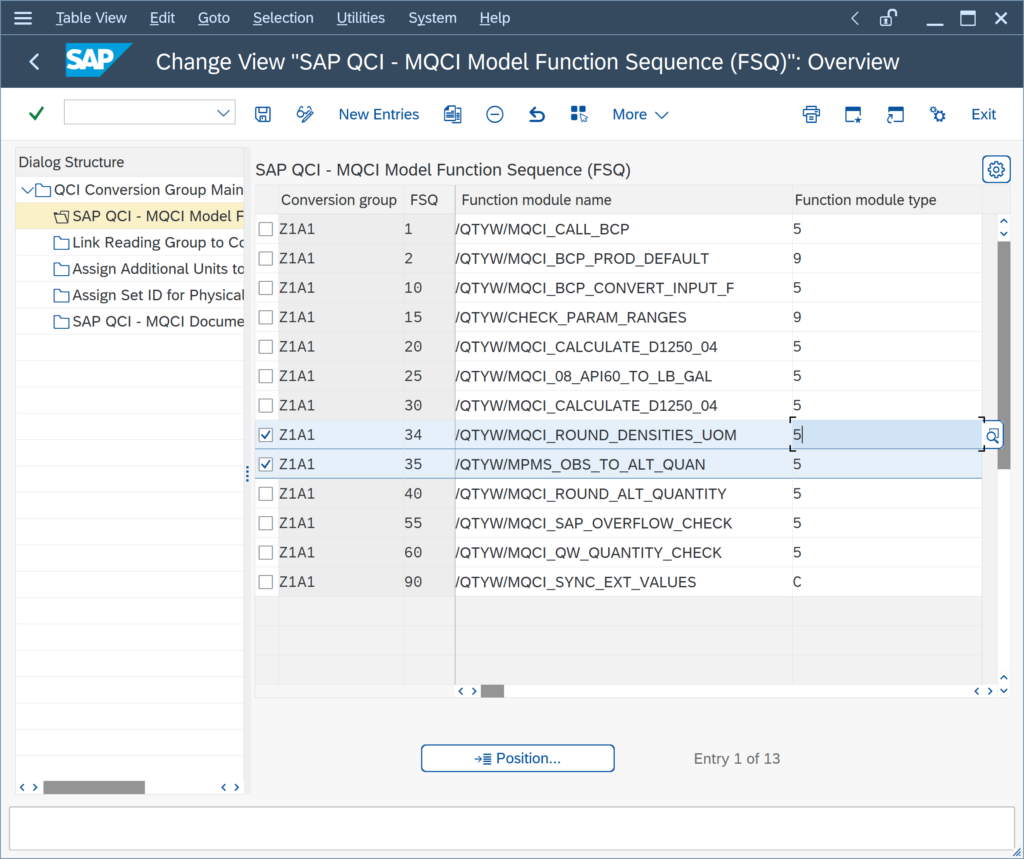Click the padlock icon in title bar
1024x859 pixels.
tap(888, 18)
